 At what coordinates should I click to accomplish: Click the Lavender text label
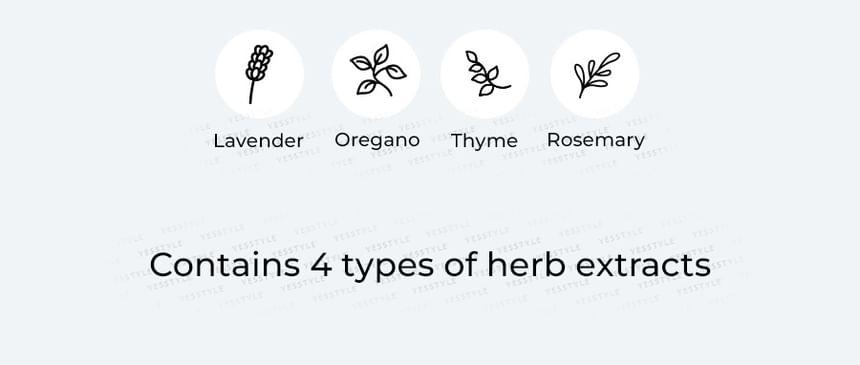(x=258, y=141)
